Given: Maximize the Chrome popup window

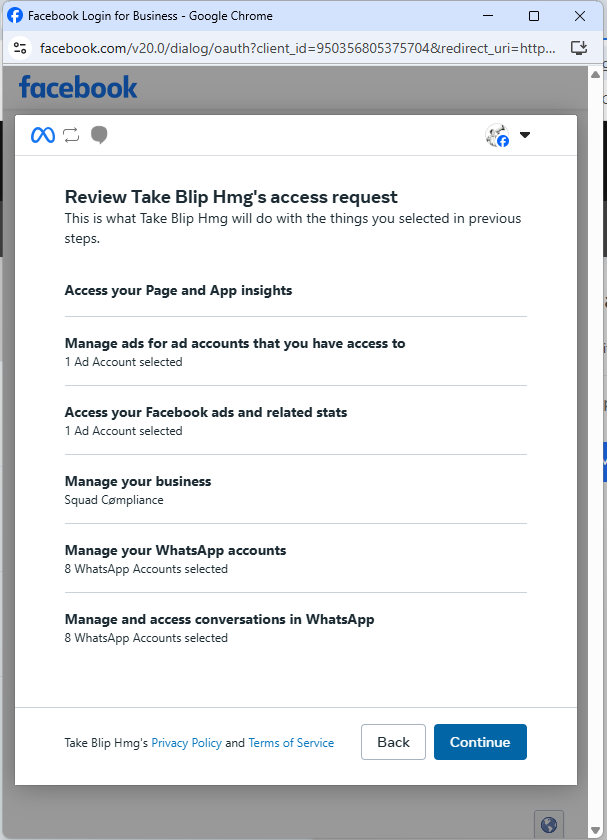Looking at the screenshot, I should coord(534,16).
